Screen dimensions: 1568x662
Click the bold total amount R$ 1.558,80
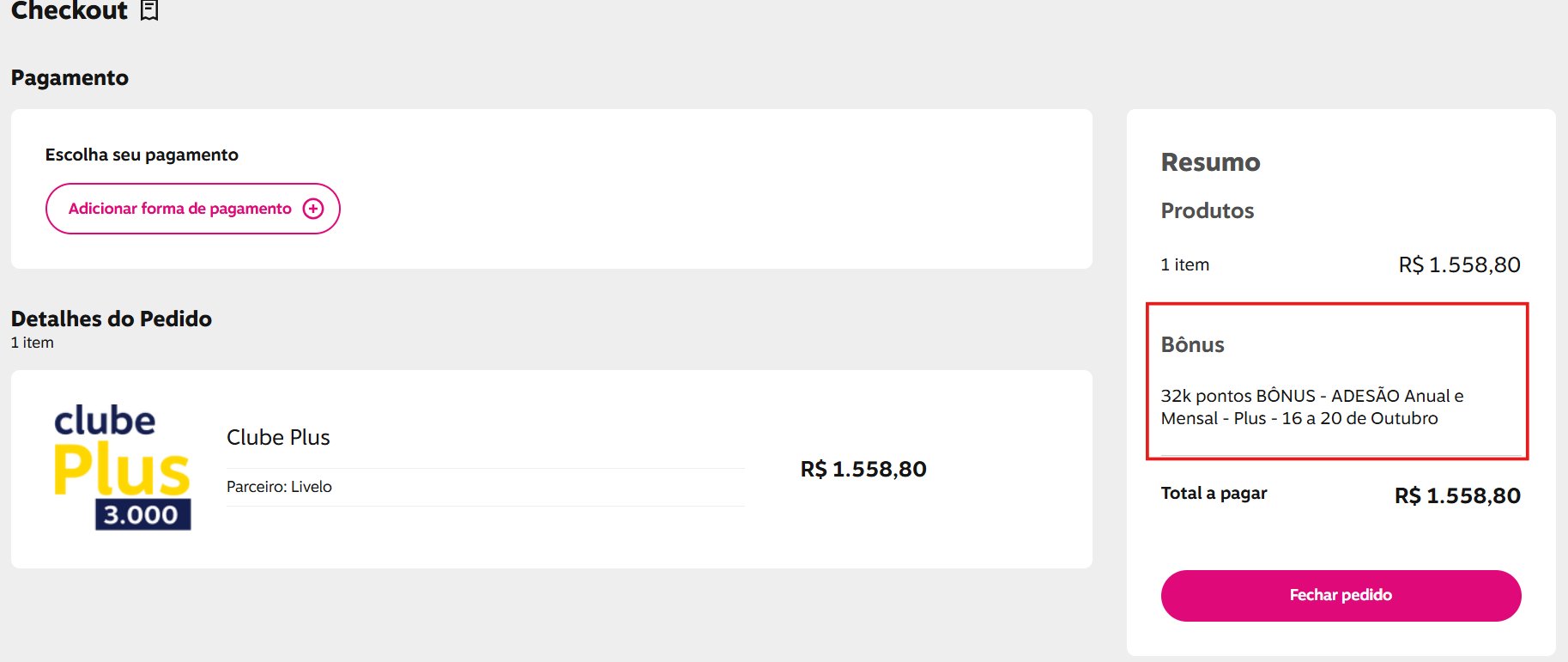click(1456, 495)
